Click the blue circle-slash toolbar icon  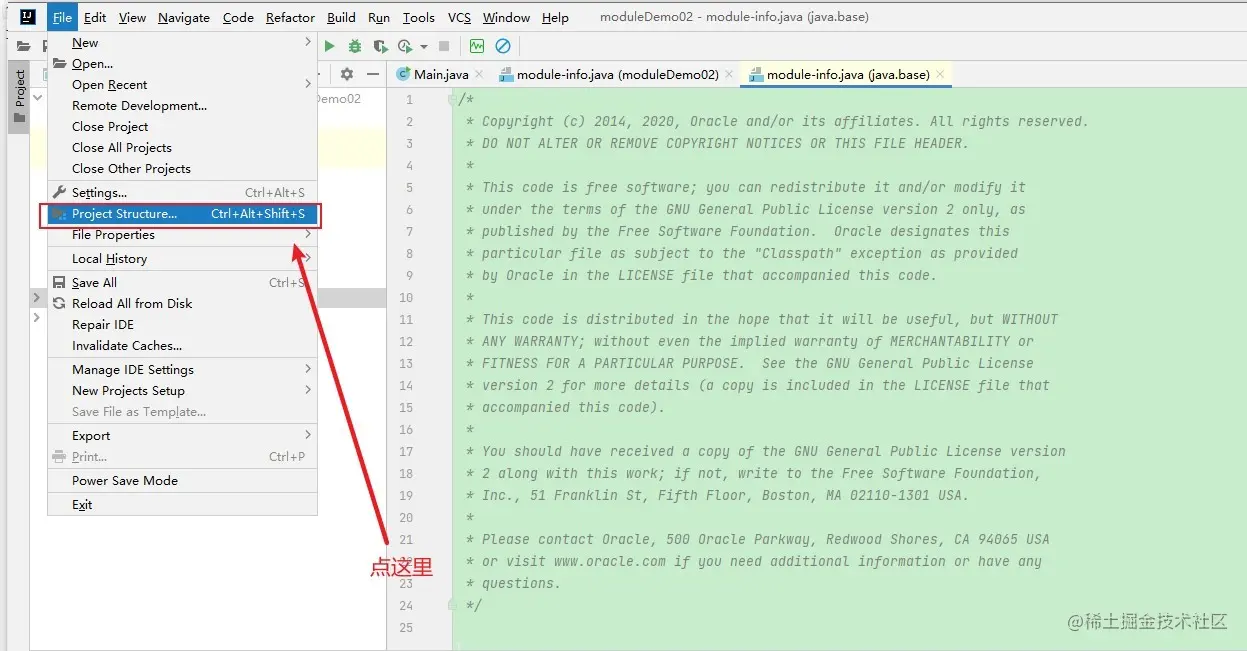click(x=503, y=46)
